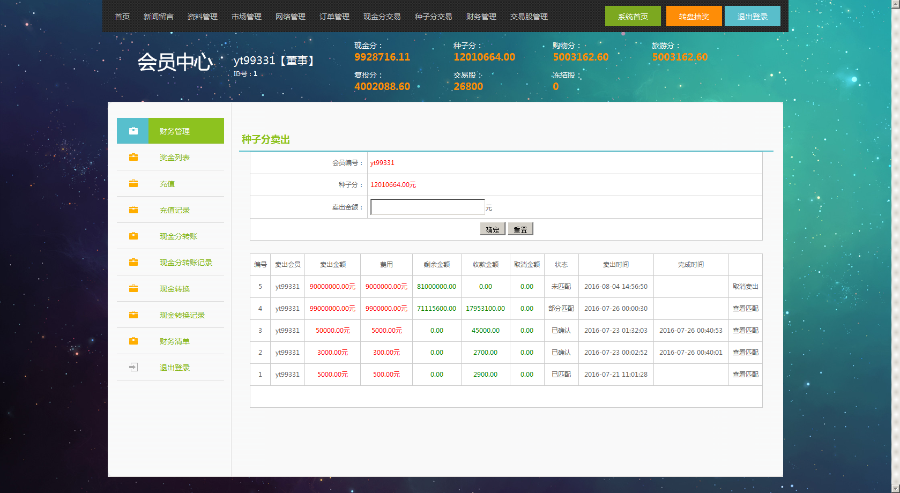Viewport: 900px width, 493px height.
Task: Open 首页 in the top navigation
Action: 122,17
